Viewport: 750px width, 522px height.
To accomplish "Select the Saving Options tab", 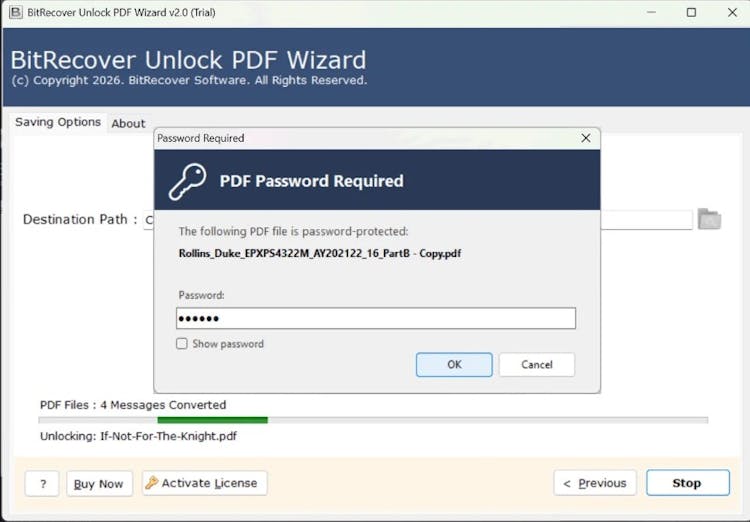I will pos(58,122).
